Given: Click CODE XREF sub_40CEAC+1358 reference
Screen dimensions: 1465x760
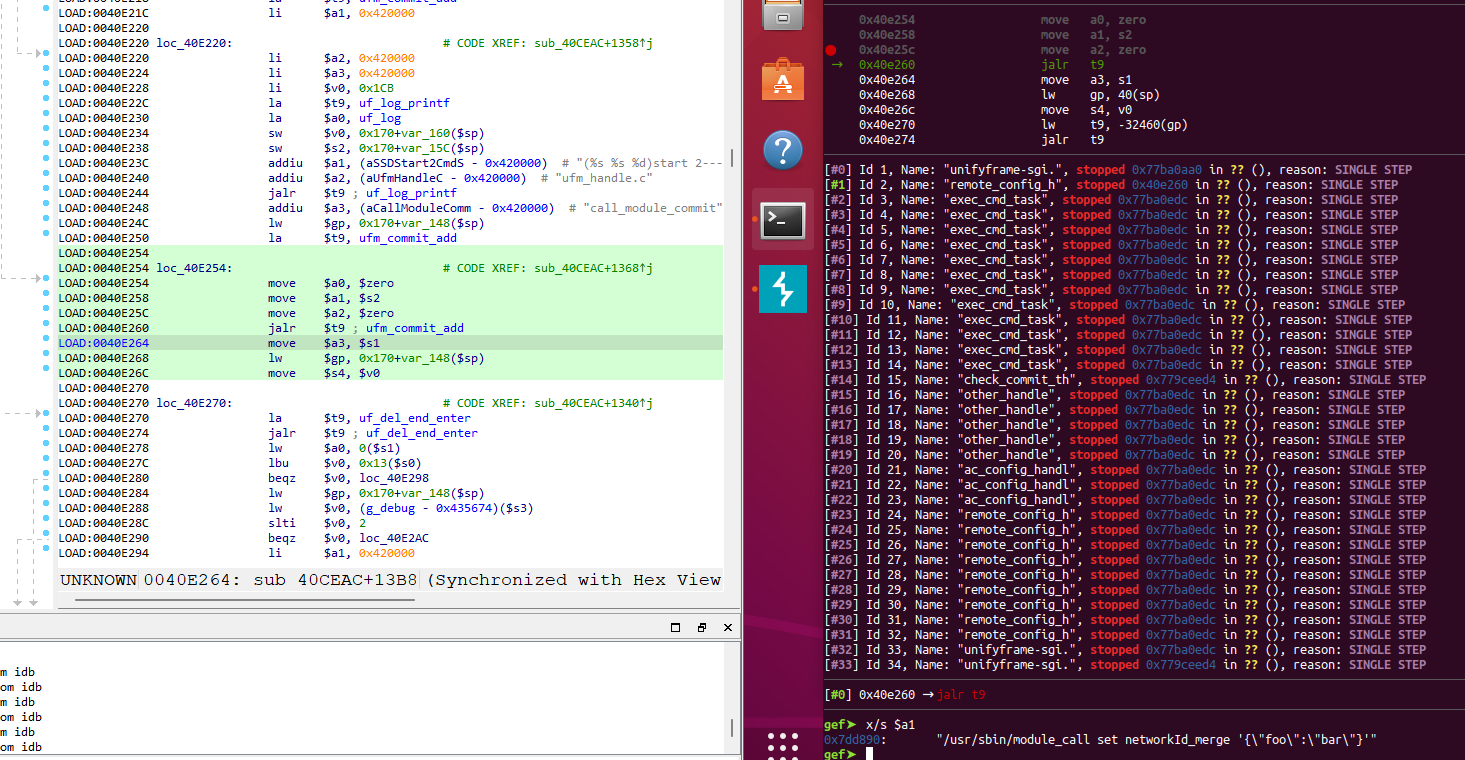Looking at the screenshot, I should click(548, 43).
